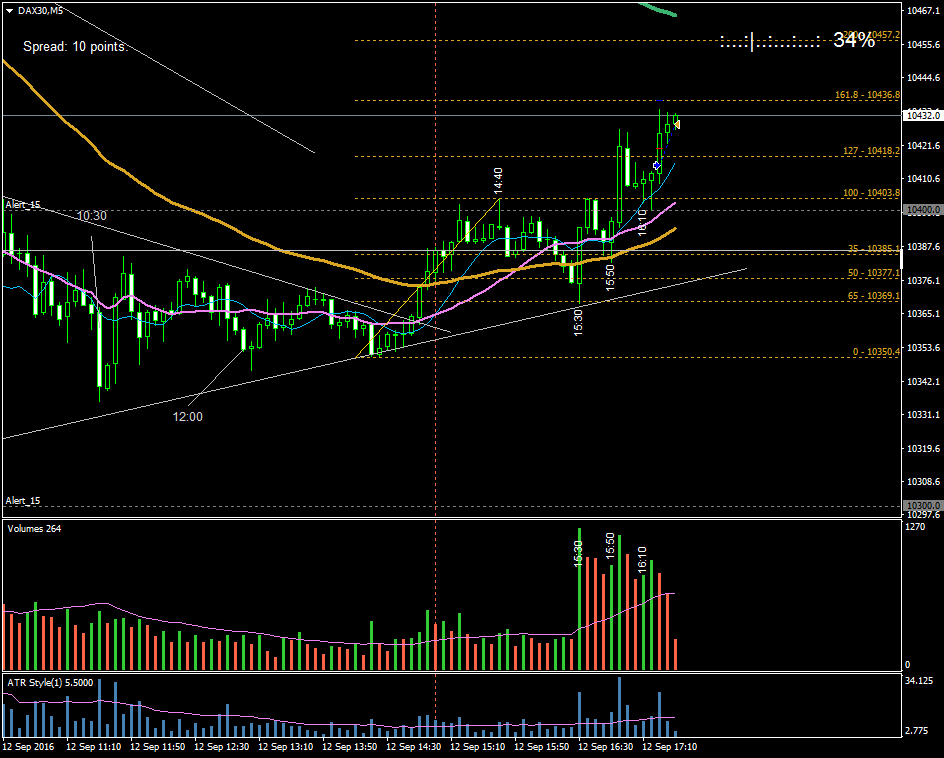Select the lower Alert_15 label near 10300
Viewport: 944px width, 758px height.
[21, 500]
